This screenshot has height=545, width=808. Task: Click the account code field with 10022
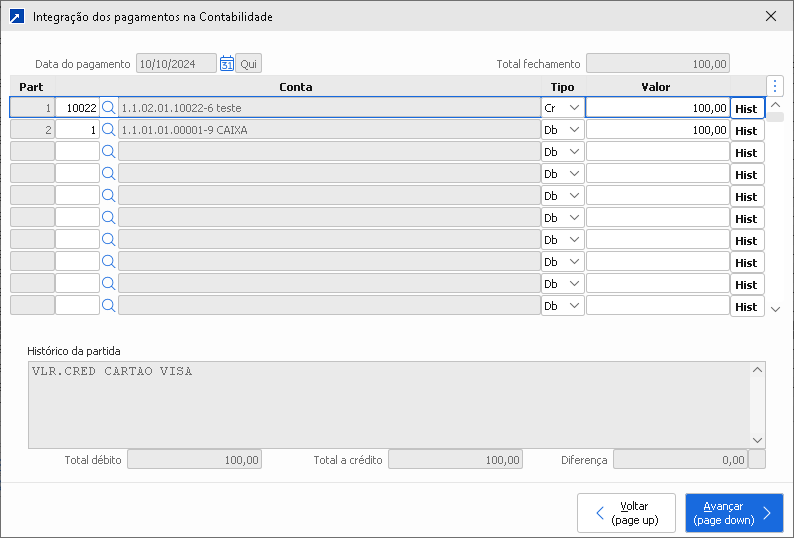77,108
